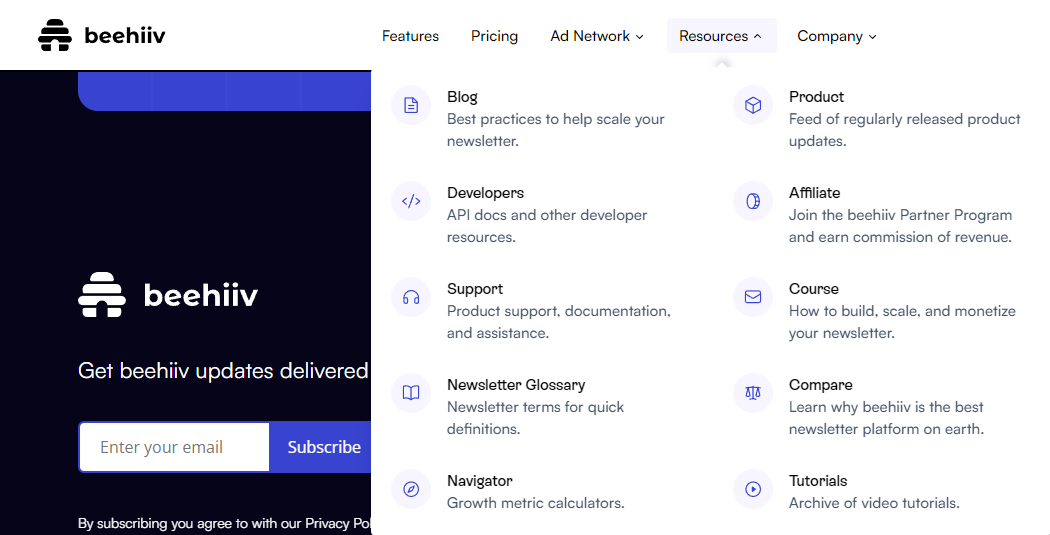Screen dimensions: 1050x535
Task: Click the Blog document icon
Action: point(411,105)
